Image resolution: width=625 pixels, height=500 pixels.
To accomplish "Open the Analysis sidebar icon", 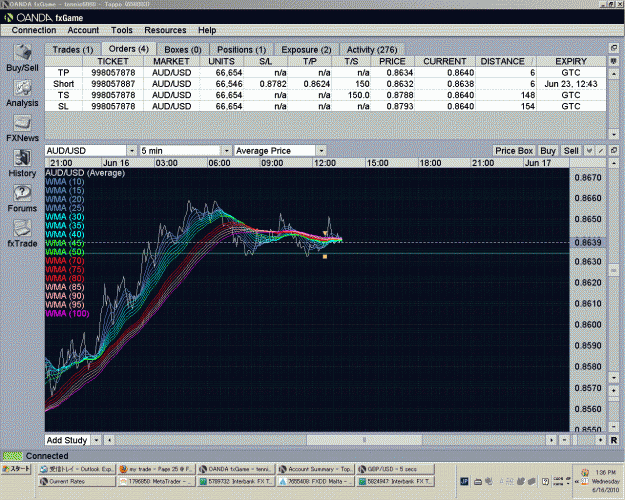I will pyautogui.click(x=22, y=88).
